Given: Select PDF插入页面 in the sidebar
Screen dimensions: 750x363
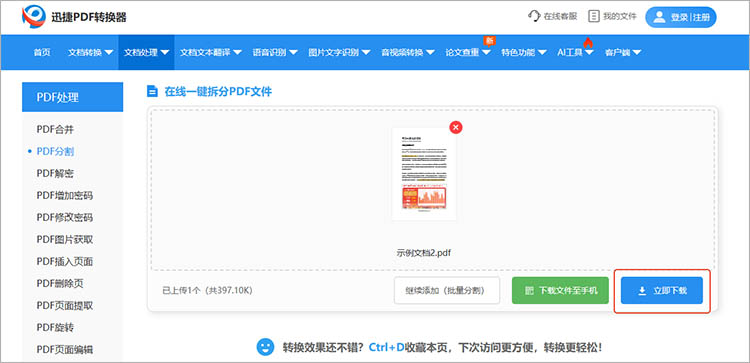Looking at the screenshot, I should (65, 262).
